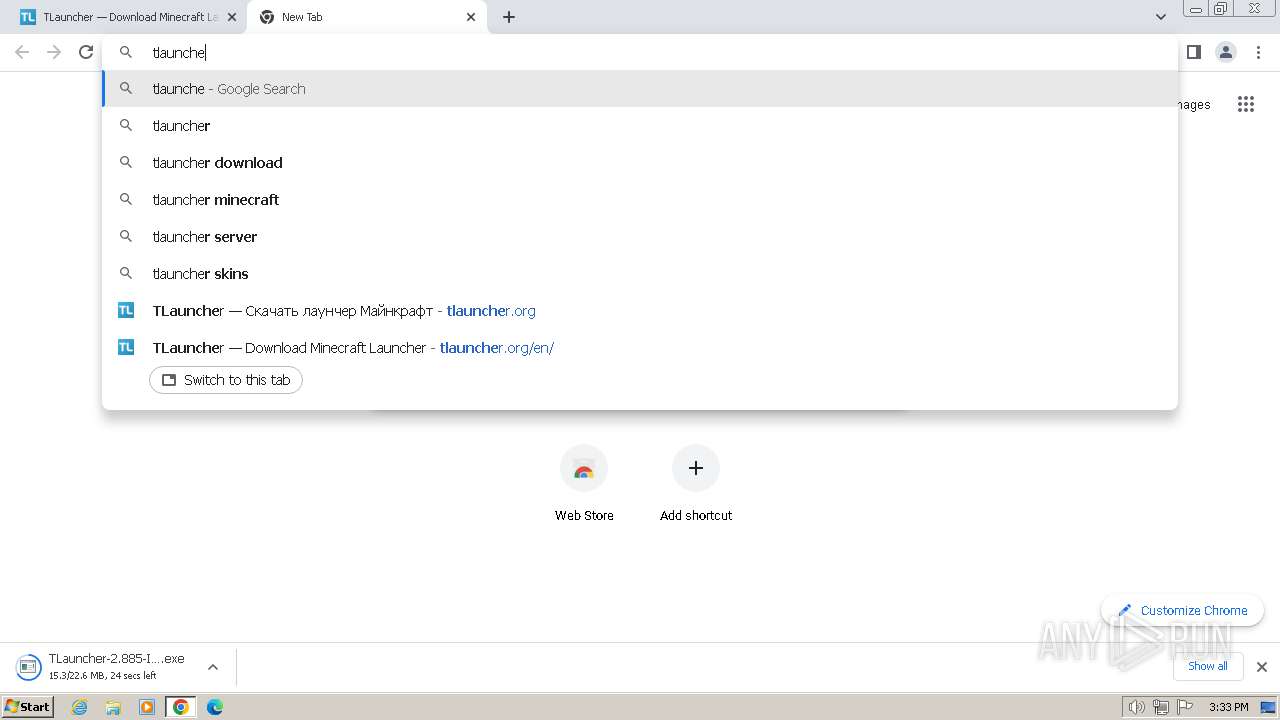The image size is (1280, 720).
Task: Open the Web Store shortcut
Action: tap(584, 484)
